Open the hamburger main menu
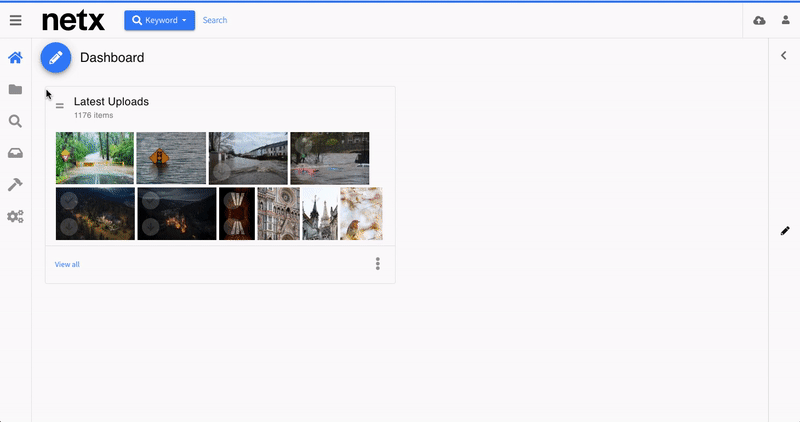Viewport: 800px width, 422px height. pos(15,20)
